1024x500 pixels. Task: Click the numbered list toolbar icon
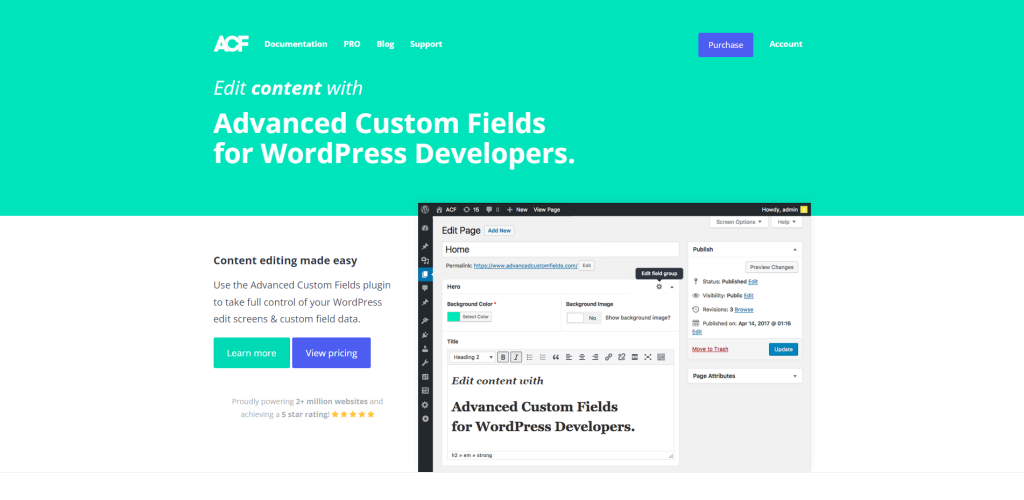click(x=543, y=357)
